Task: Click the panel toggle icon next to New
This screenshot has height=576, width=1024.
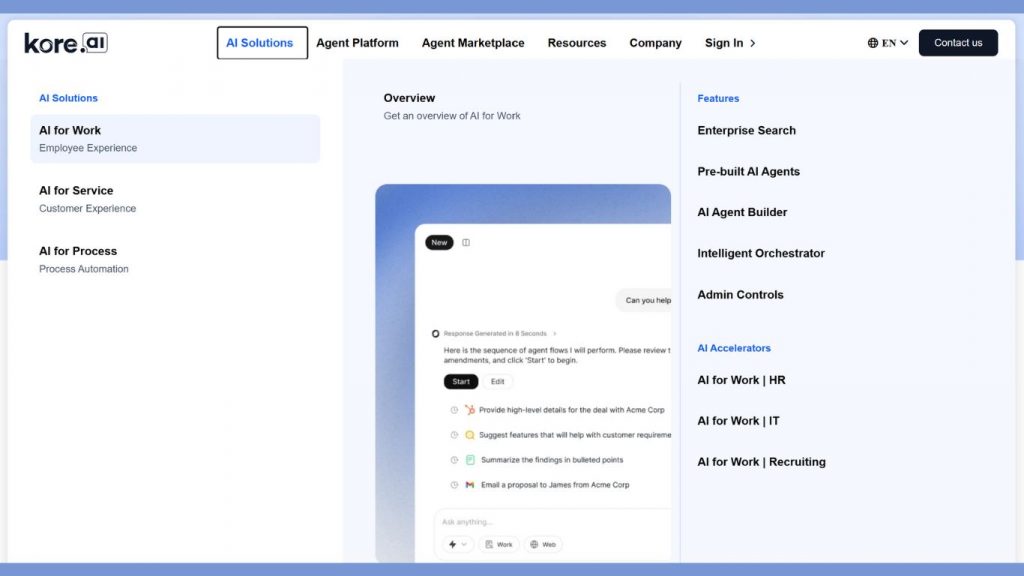Action: click(x=466, y=242)
